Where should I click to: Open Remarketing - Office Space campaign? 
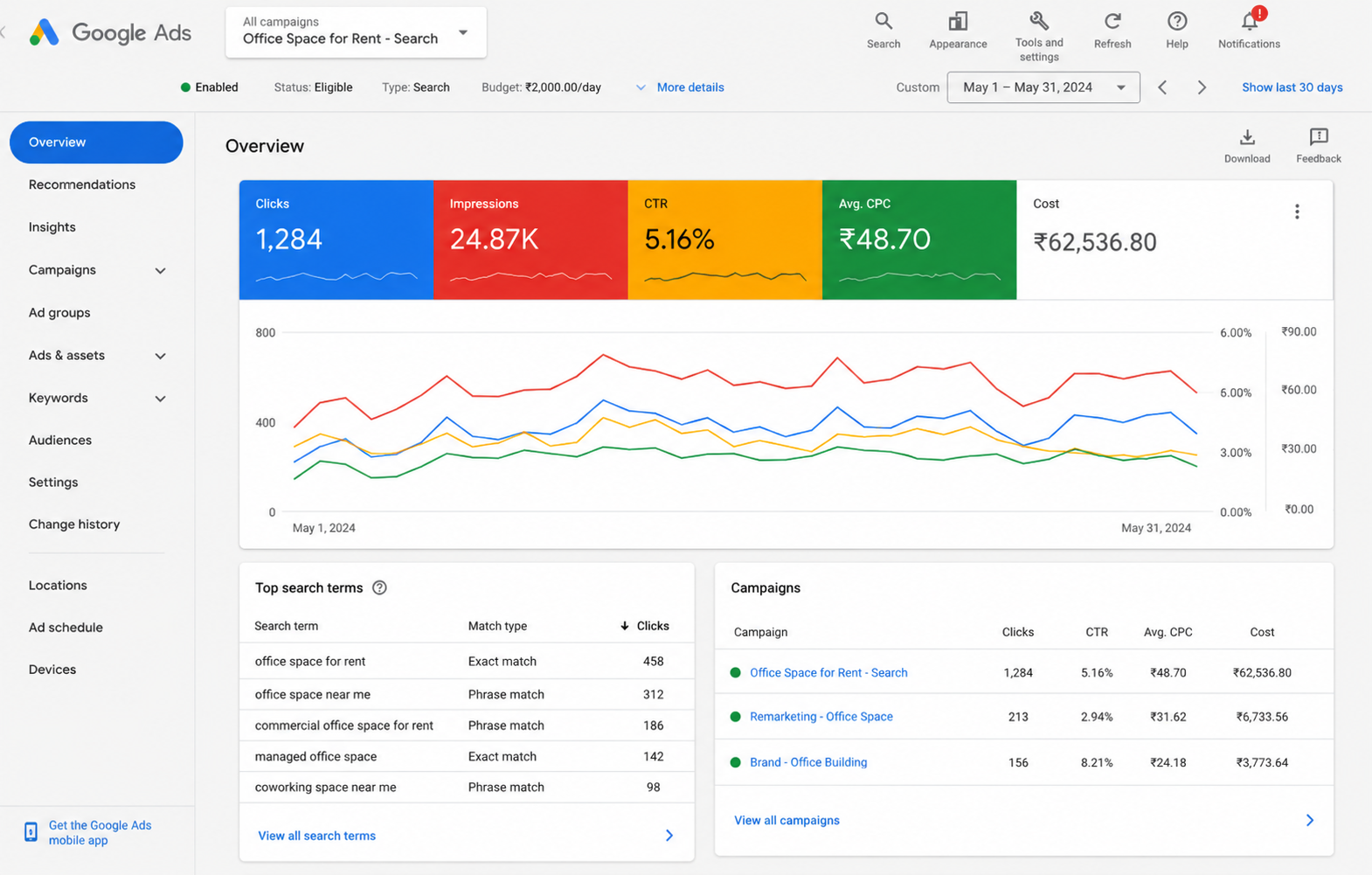pyautogui.click(x=821, y=717)
